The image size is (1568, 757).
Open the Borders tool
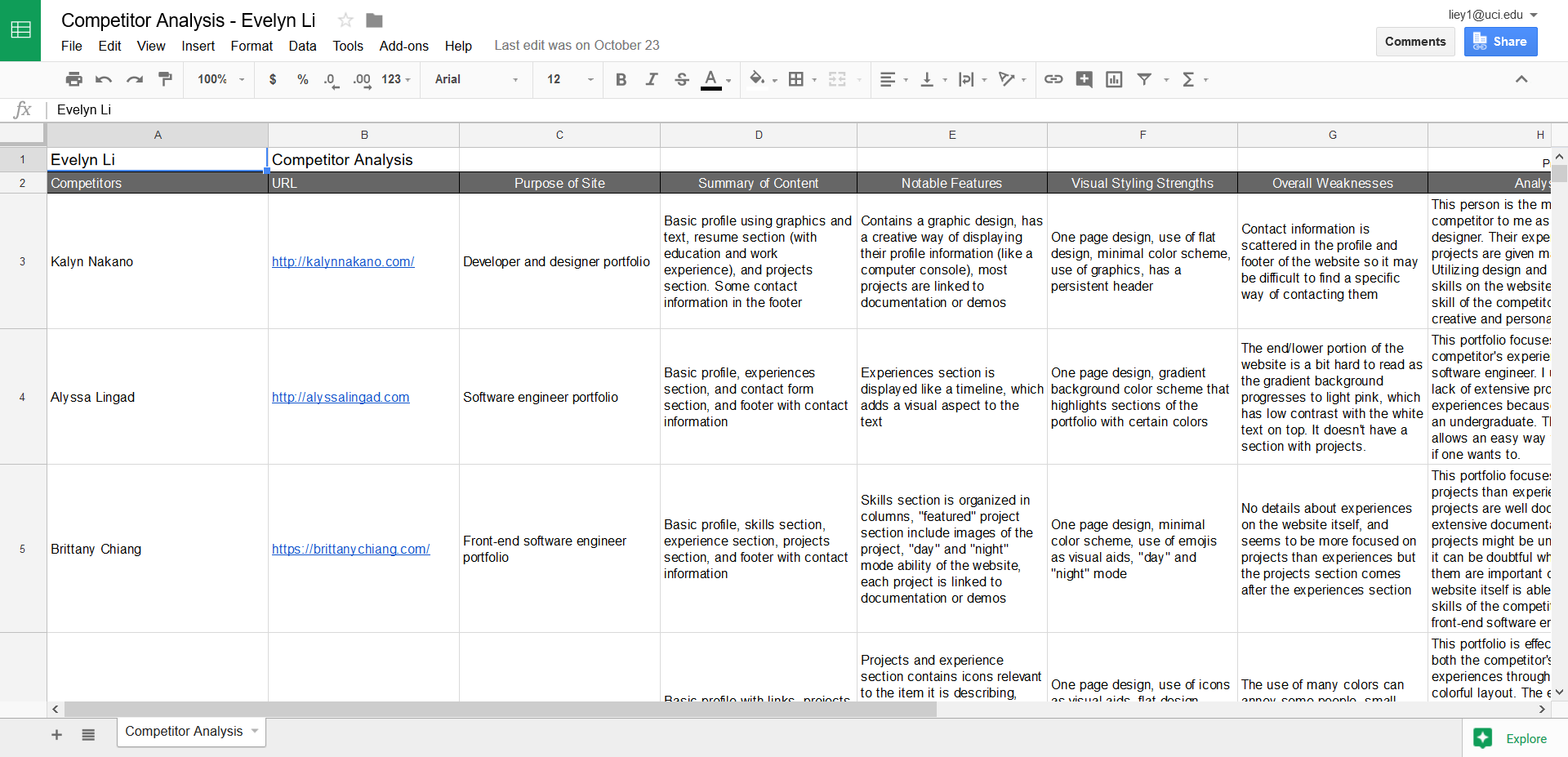click(796, 79)
